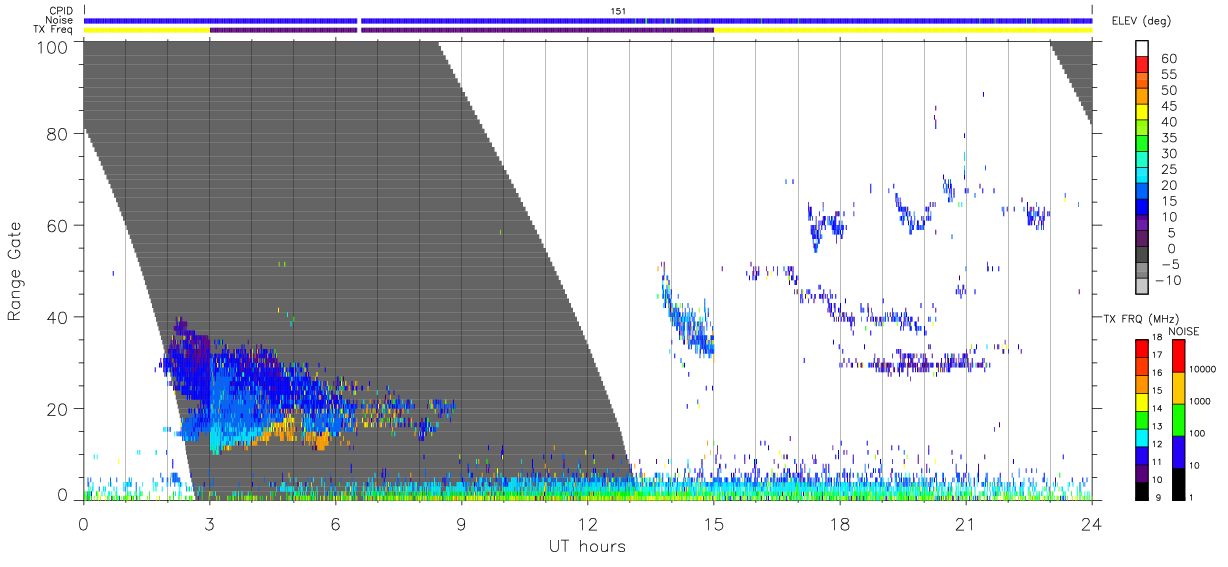Click the 12 tick label on UT hours axis
1228x567 pixels.
[587, 522]
